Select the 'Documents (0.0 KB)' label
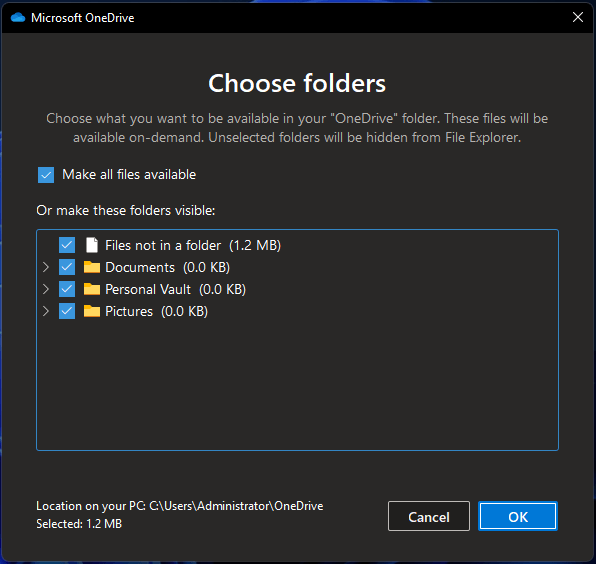This screenshot has width=596, height=564. (168, 267)
